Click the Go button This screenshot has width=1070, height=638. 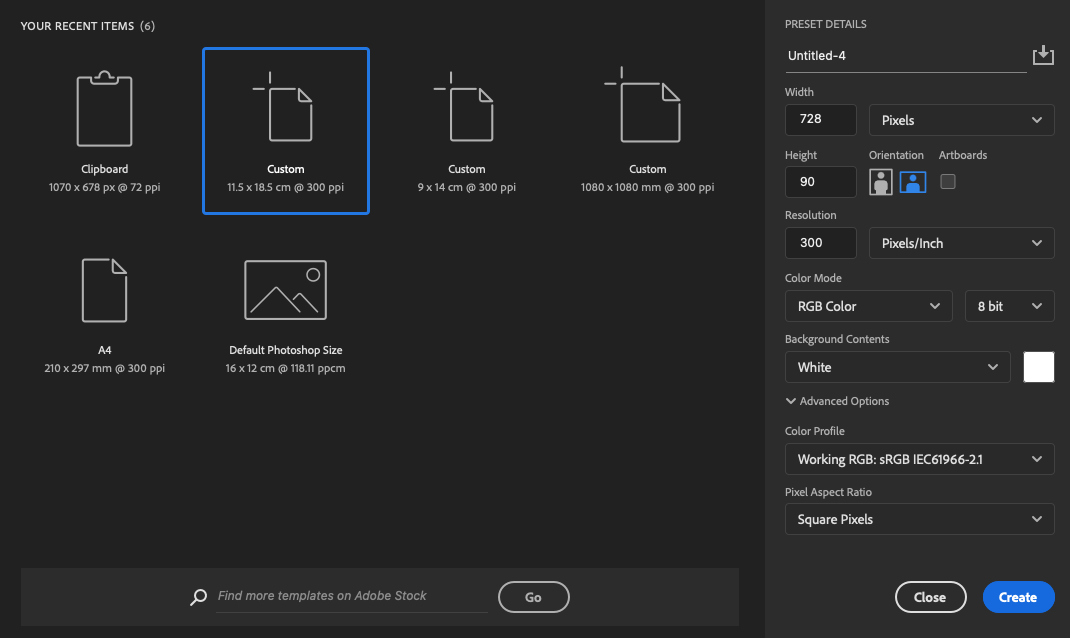pyautogui.click(x=533, y=597)
